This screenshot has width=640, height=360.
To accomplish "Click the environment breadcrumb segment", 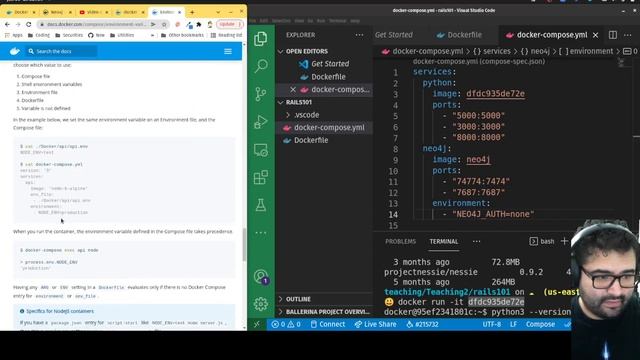I will click(x=586, y=51).
